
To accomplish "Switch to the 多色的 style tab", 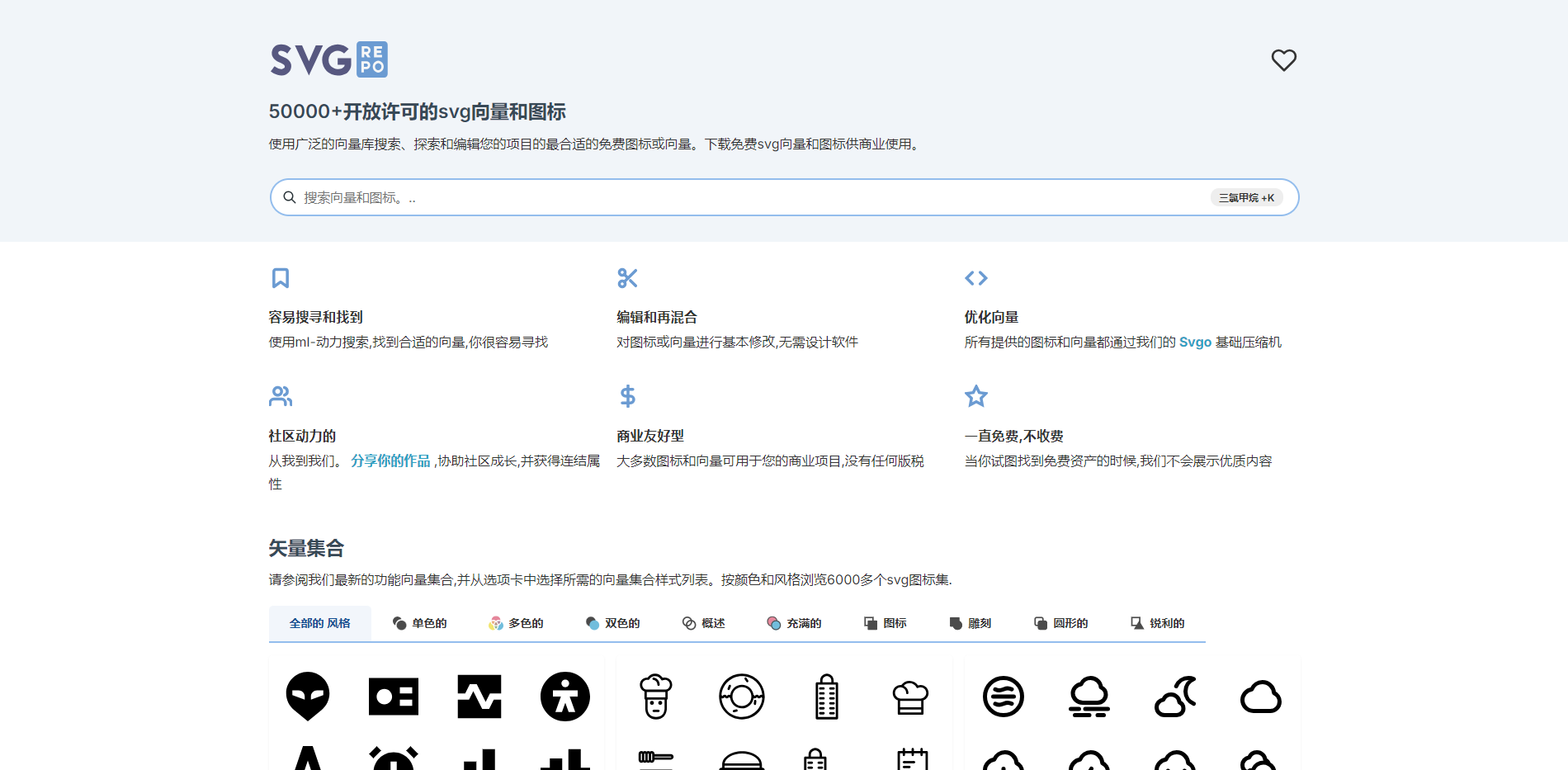I will coord(516,623).
